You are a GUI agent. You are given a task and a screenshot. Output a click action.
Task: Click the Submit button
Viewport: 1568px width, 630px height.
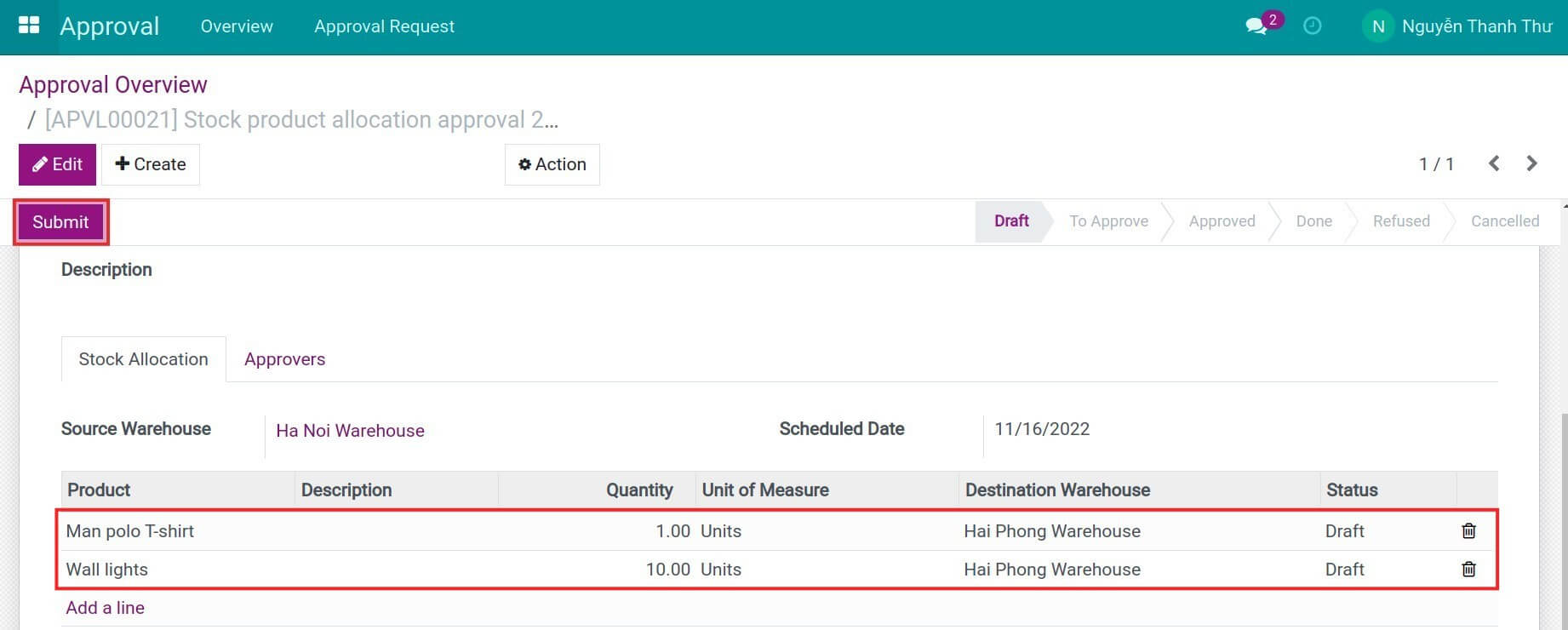[x=60, y=222]
